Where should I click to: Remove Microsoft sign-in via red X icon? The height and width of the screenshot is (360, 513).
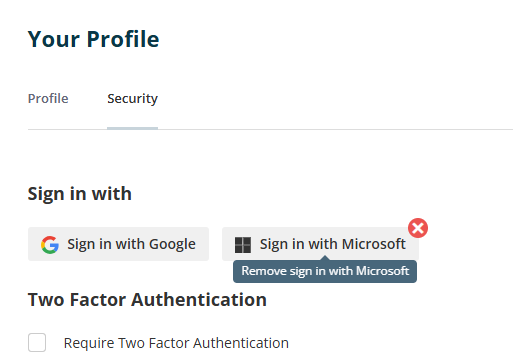[418, 228]
